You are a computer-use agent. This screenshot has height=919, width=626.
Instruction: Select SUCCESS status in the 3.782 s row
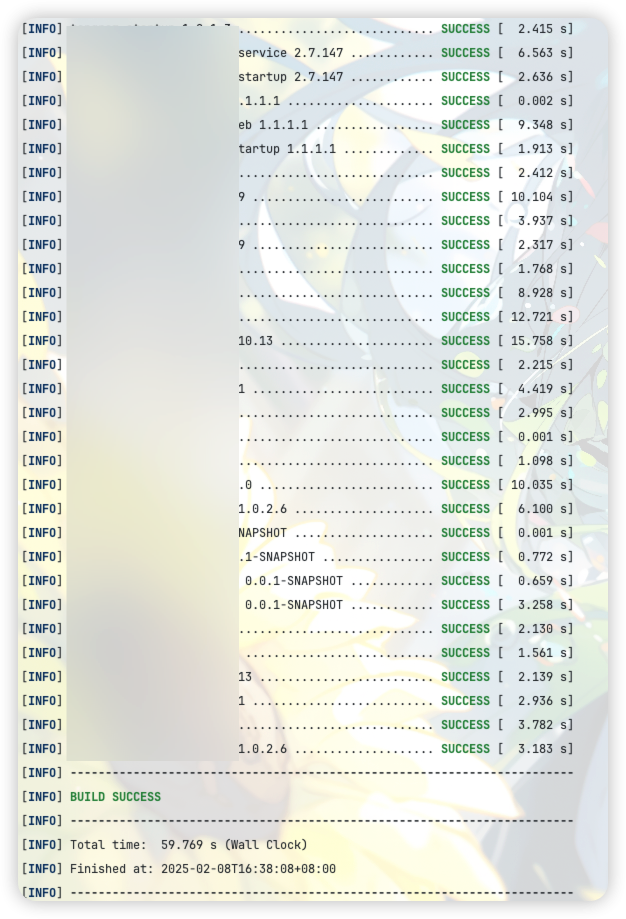pyautogui.click(x=465, y=725)
